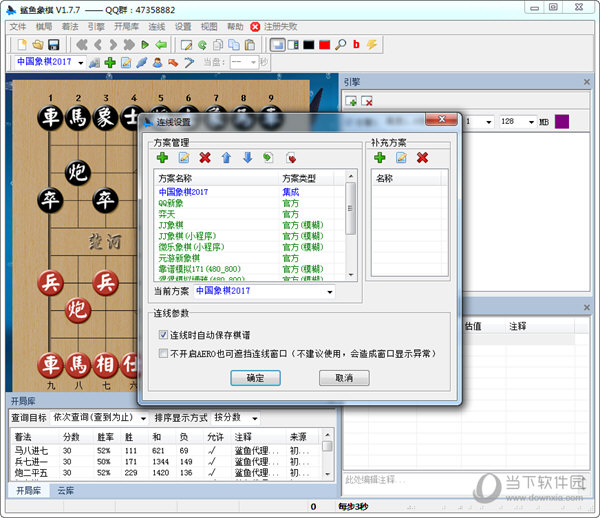Click the red export page icon in 方案管理

pyautogui.click(x=291, y=158)
